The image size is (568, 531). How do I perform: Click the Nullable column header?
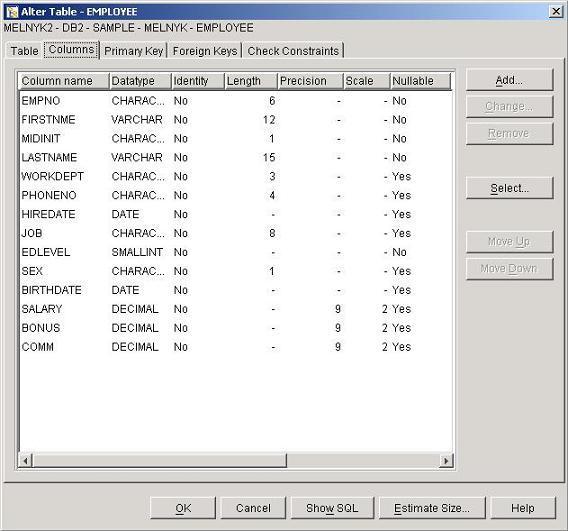421,81
